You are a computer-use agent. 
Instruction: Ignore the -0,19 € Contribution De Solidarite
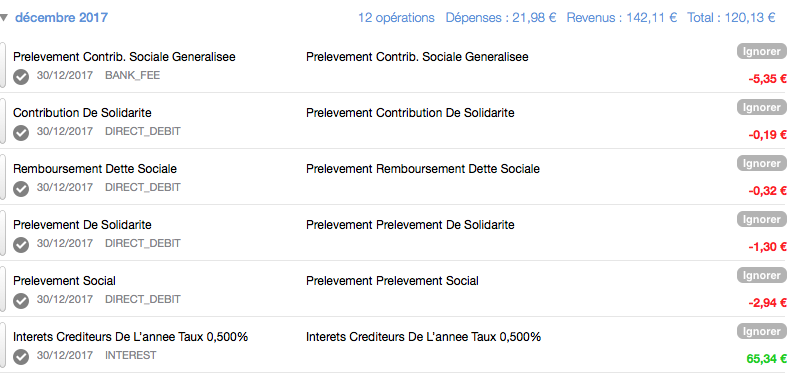(762, 107)
